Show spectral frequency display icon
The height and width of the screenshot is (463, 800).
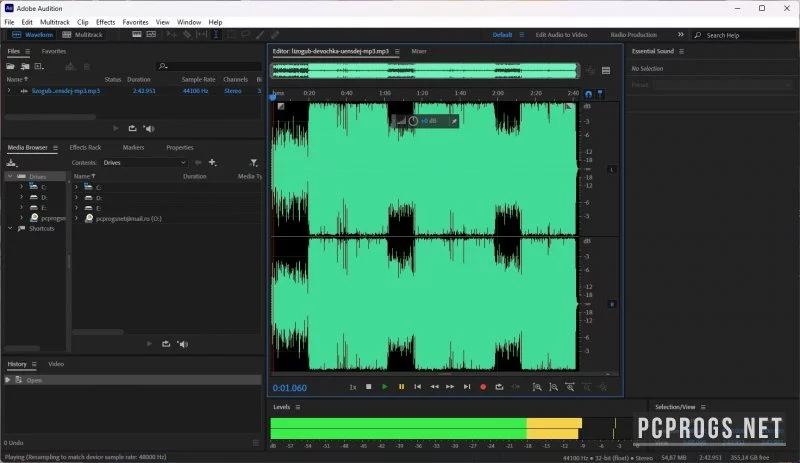click(x=137, y=35)
